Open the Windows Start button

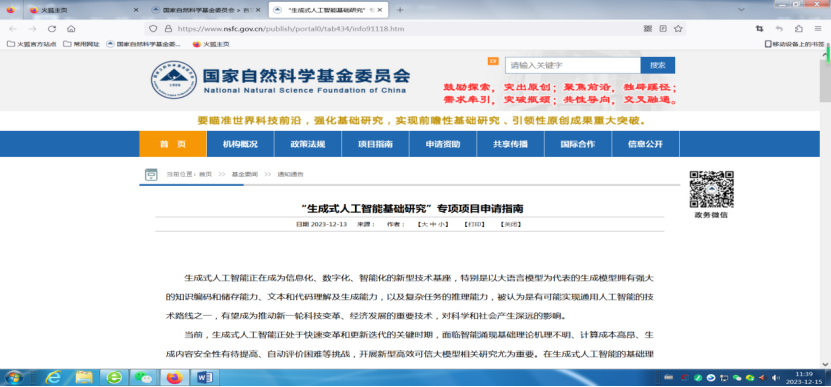[14, 377]
